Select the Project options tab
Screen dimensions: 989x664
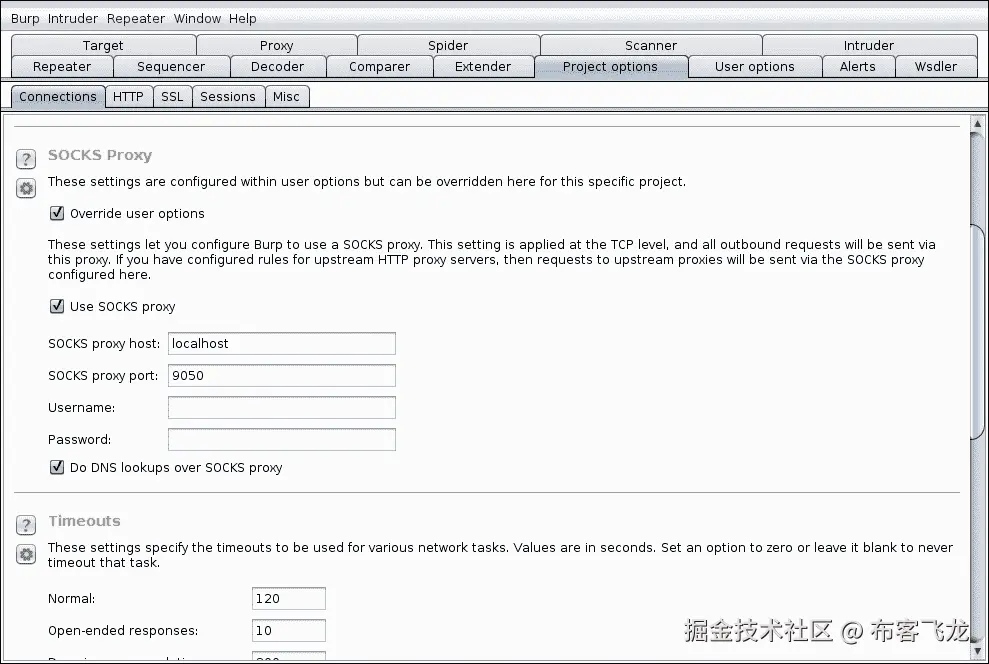point(611,67)
